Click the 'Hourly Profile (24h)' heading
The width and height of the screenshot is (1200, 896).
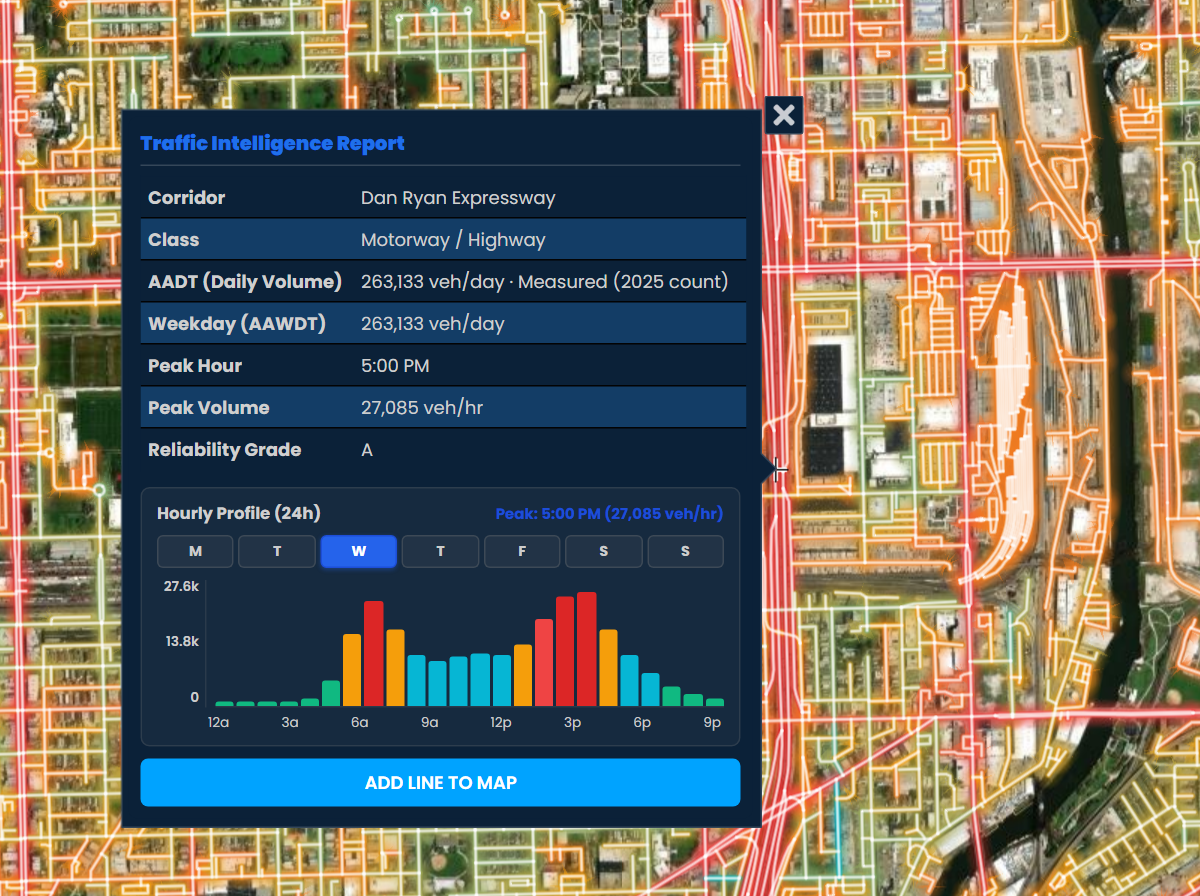[x=239, y=514]
